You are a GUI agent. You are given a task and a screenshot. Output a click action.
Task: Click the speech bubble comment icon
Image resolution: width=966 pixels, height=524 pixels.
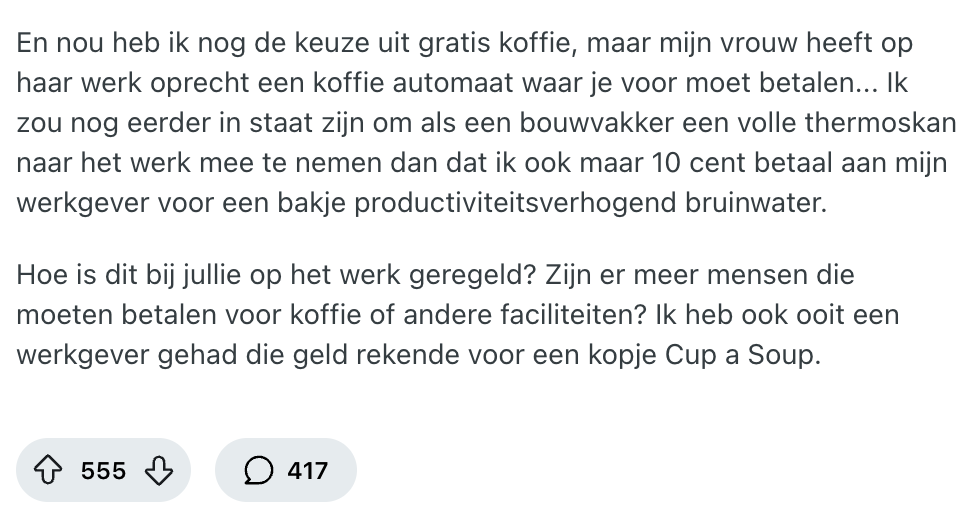pos(259,470)
